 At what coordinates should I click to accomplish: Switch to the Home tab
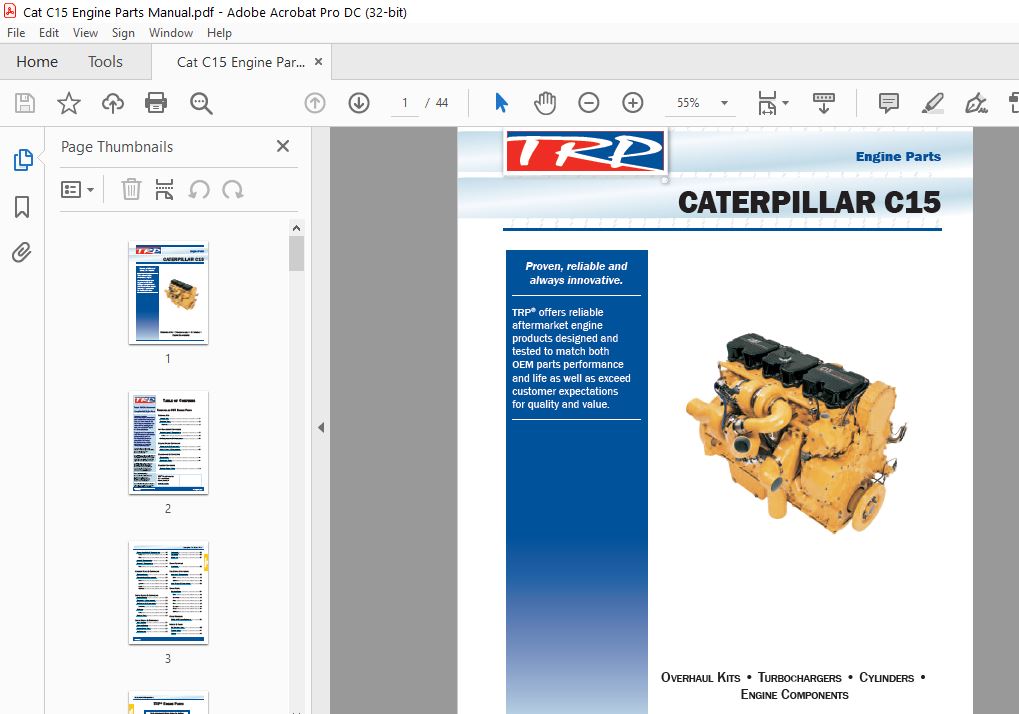click(37, 62)
